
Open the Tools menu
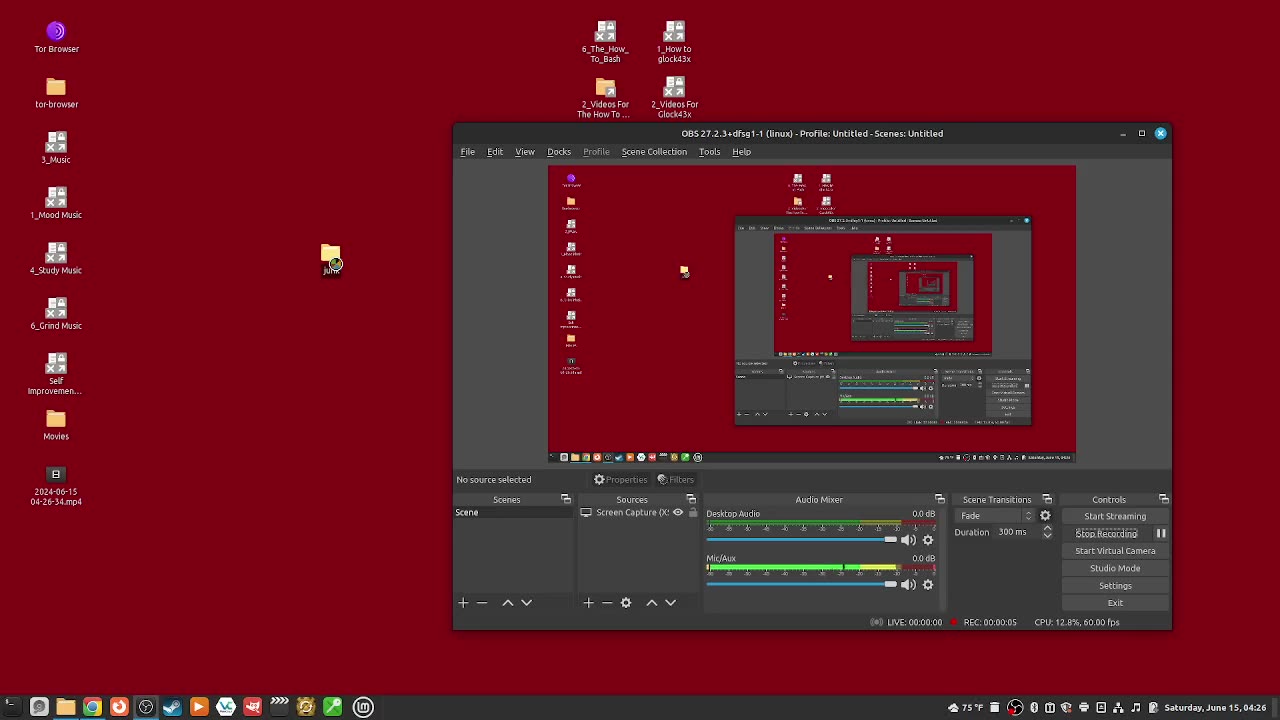tap(709, 152)
